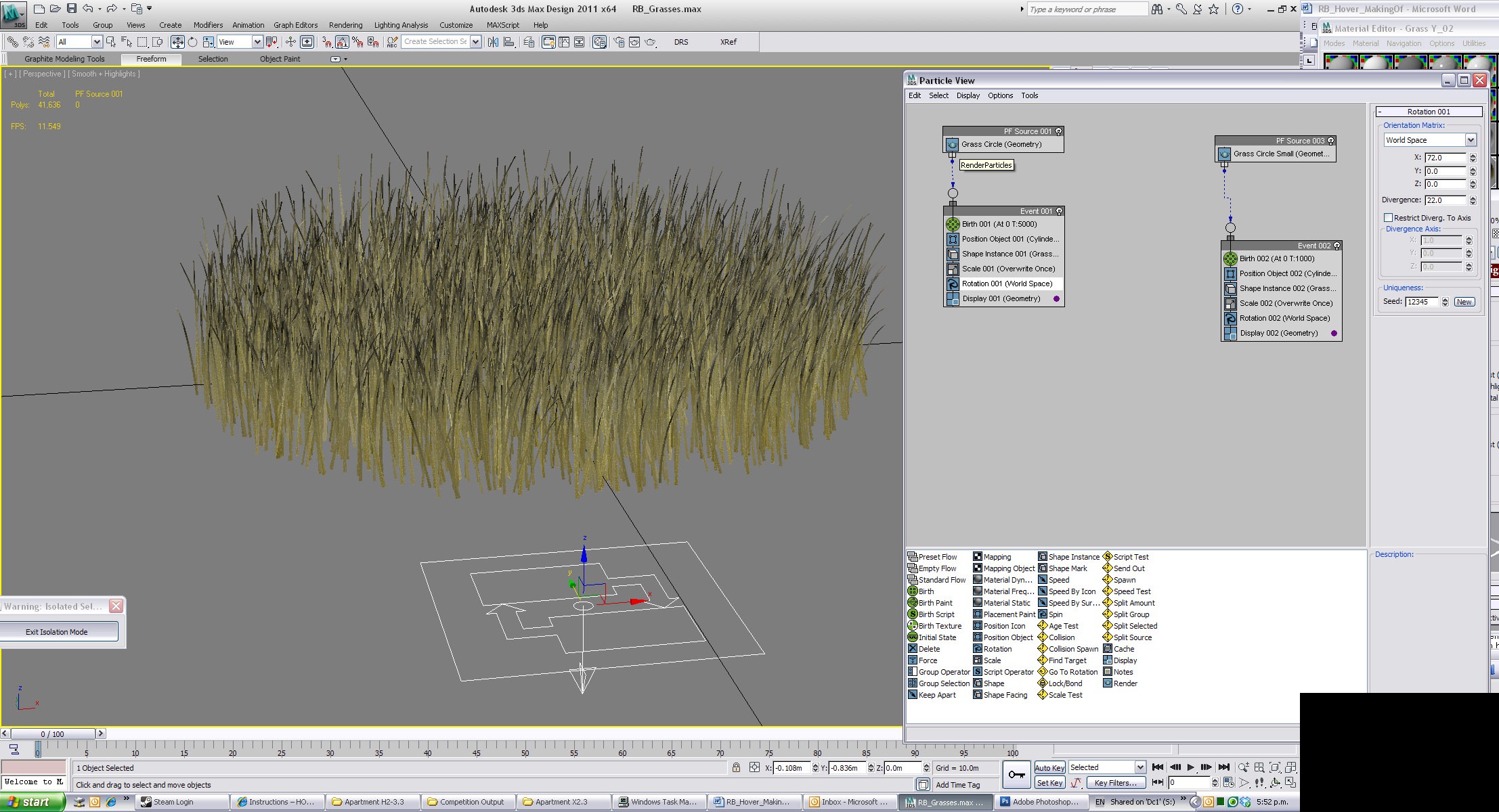Click Maximize Viewport Toggle icon
The width and height of the screenshot is (1499, 812).
click(1291, 783)
